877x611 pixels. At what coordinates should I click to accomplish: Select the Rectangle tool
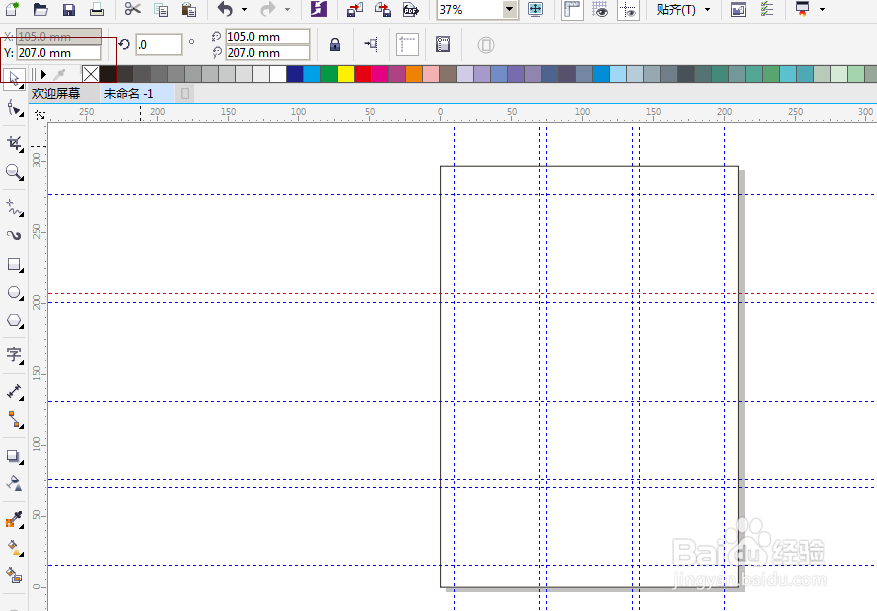coord(15,265)
